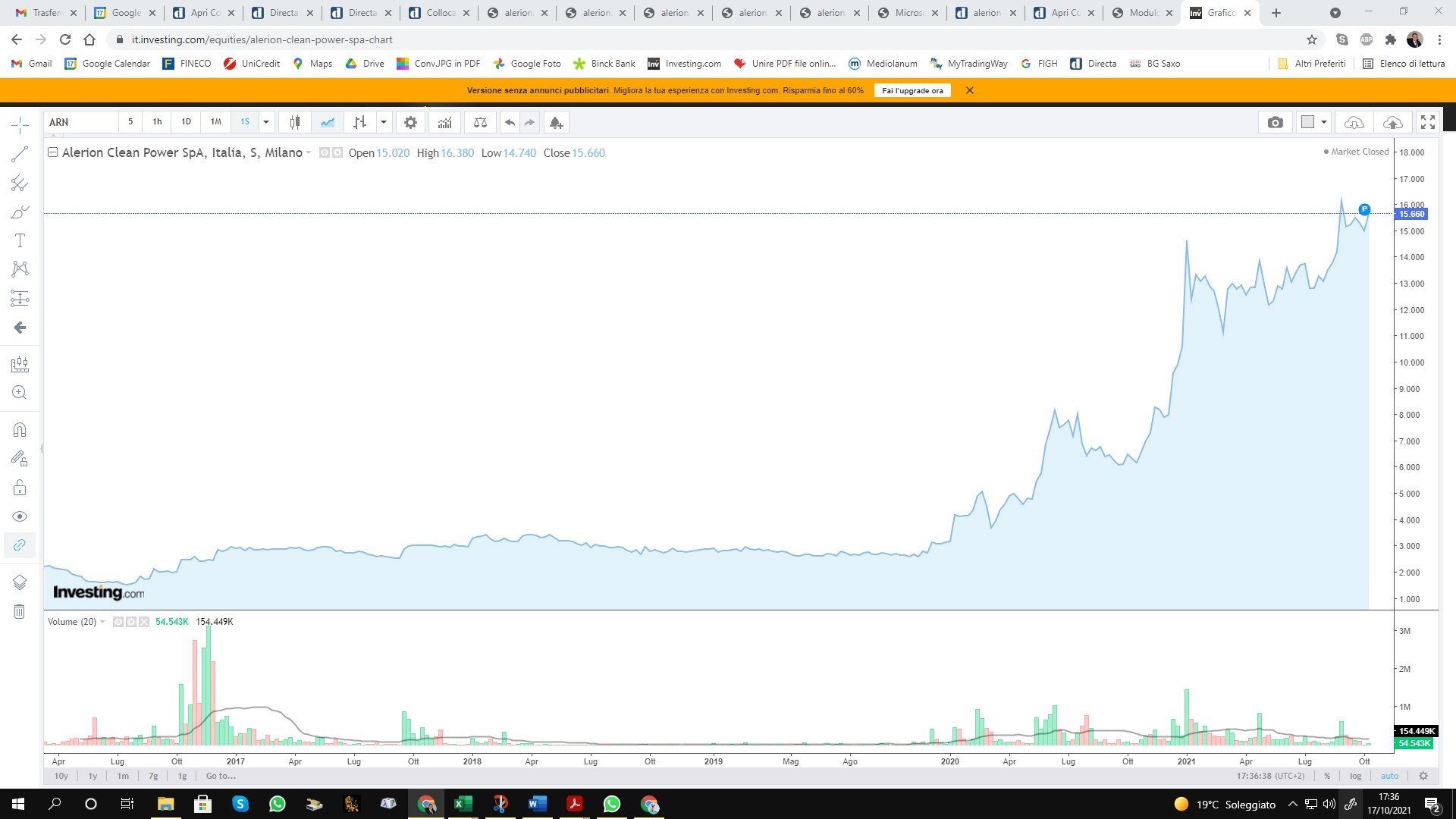Open the measure tool in sidebar
The image size is (1456, 819).
tap(20, 365)
